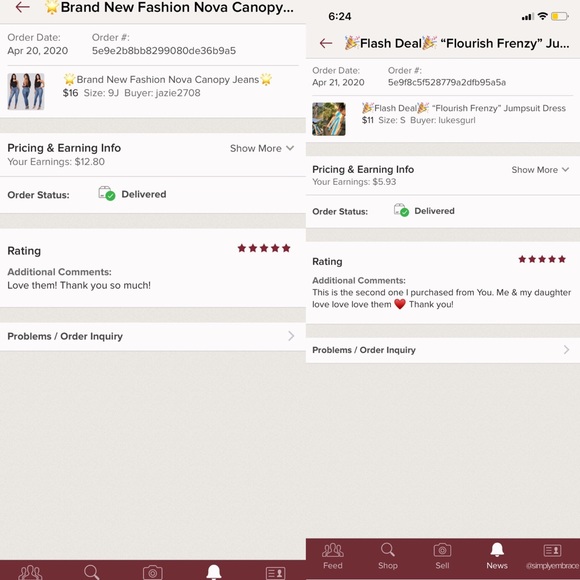This screenshot has height=580, width=580.
Task: Click the chevron on the jumpsuit order's Problems row
Action: pyautogui.click(x=566, y=350)
